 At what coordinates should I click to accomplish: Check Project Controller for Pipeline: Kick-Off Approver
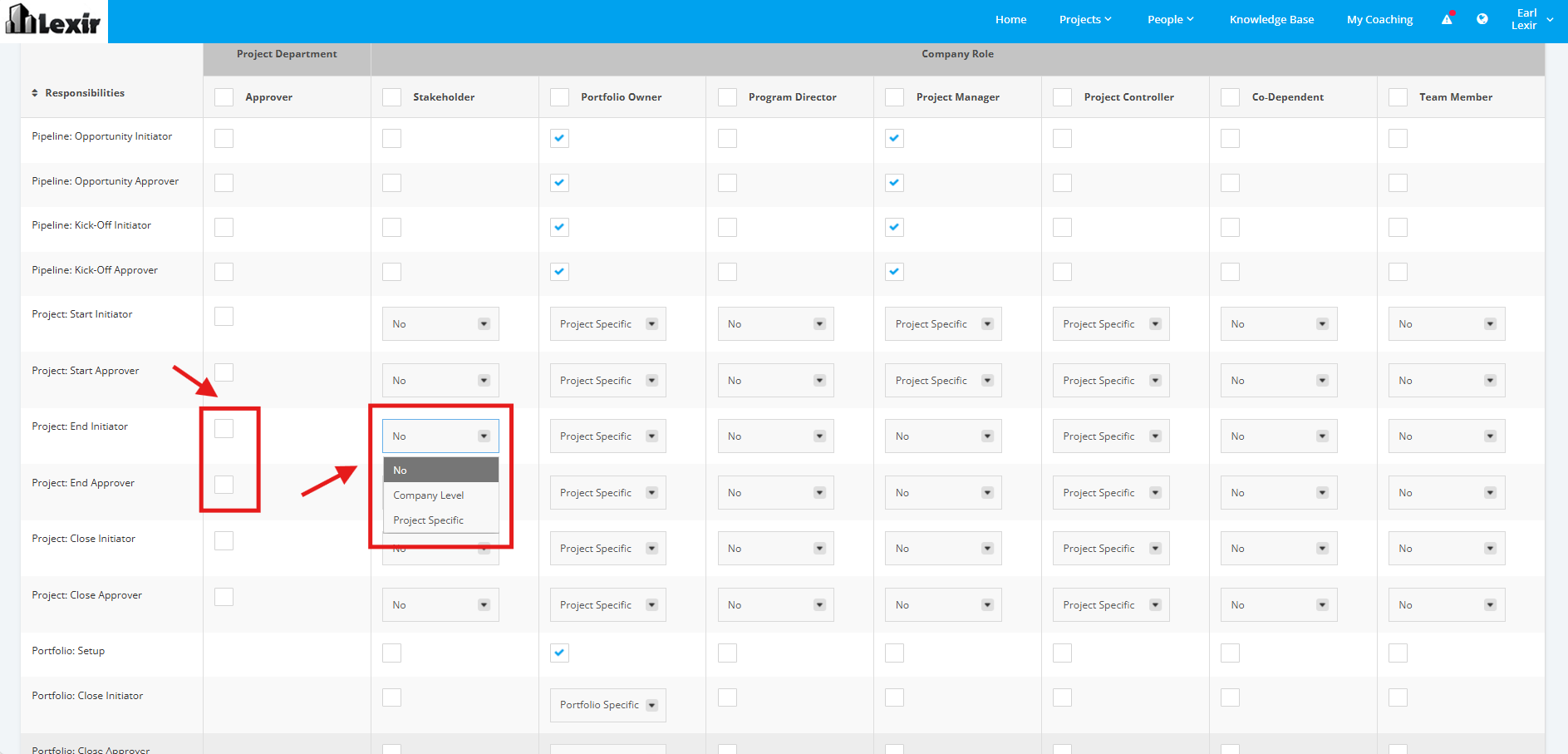coord(1062,272)
